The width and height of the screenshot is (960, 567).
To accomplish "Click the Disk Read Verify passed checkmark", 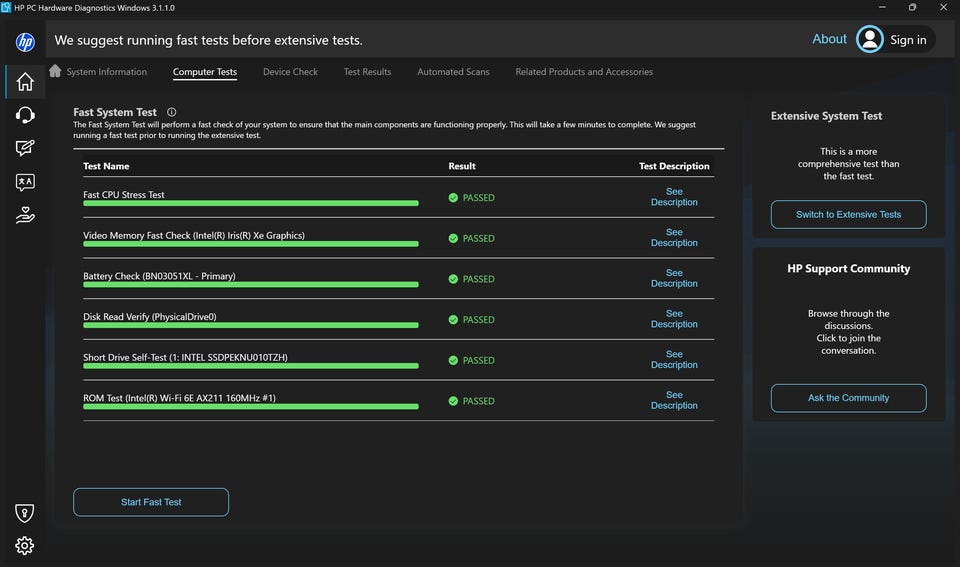I will pos(453,320).
